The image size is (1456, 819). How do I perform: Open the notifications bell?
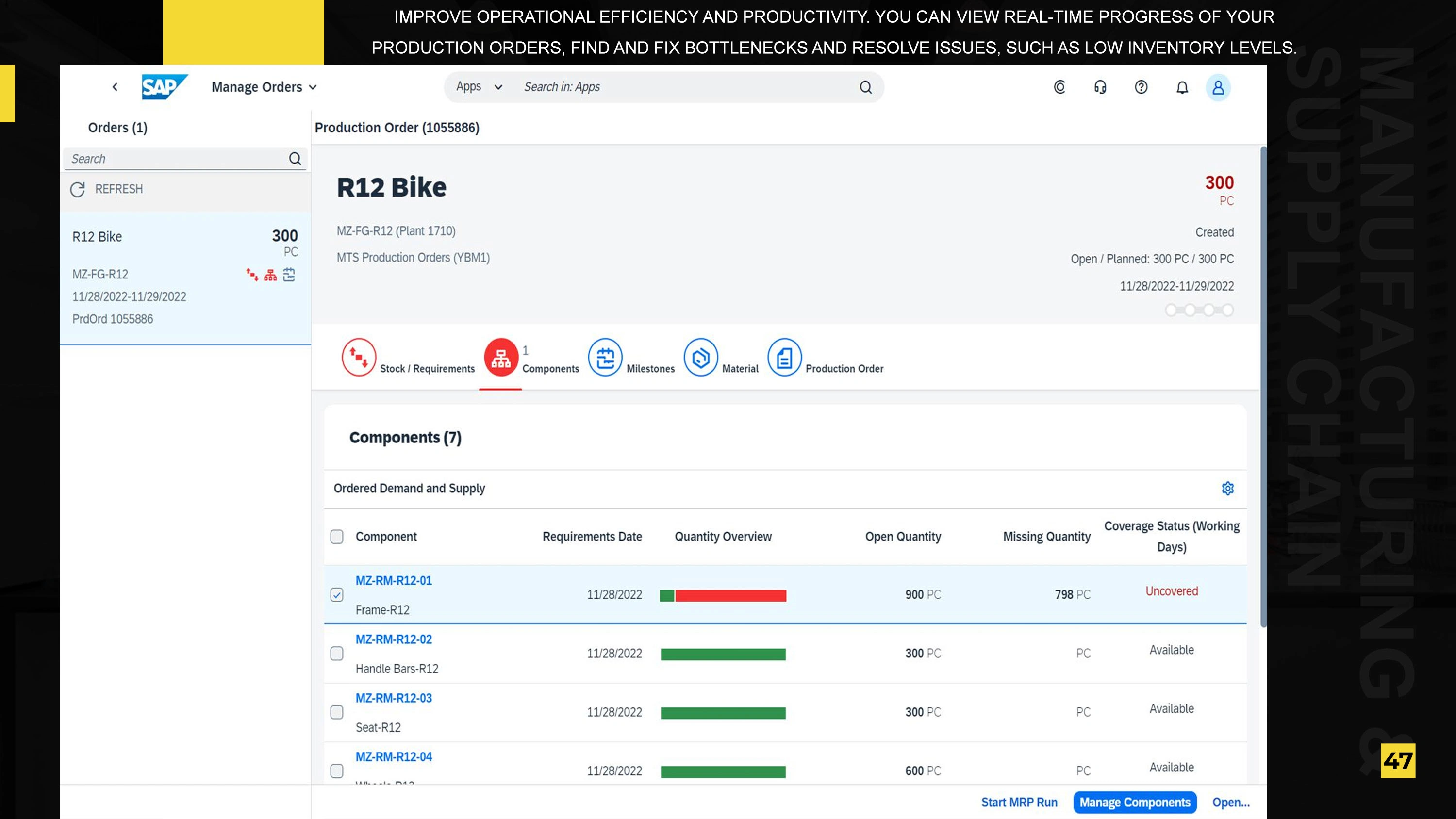point(1182,87)
